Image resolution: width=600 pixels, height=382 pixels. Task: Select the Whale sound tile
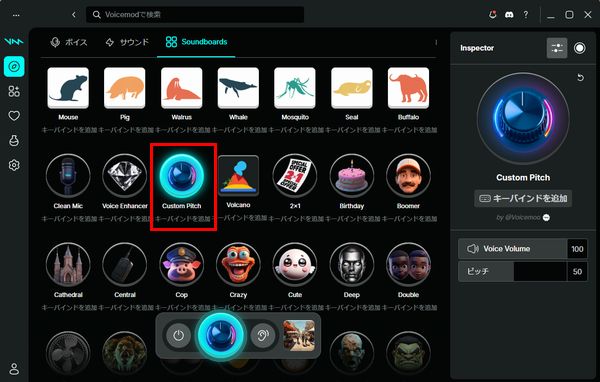point(238,88)
